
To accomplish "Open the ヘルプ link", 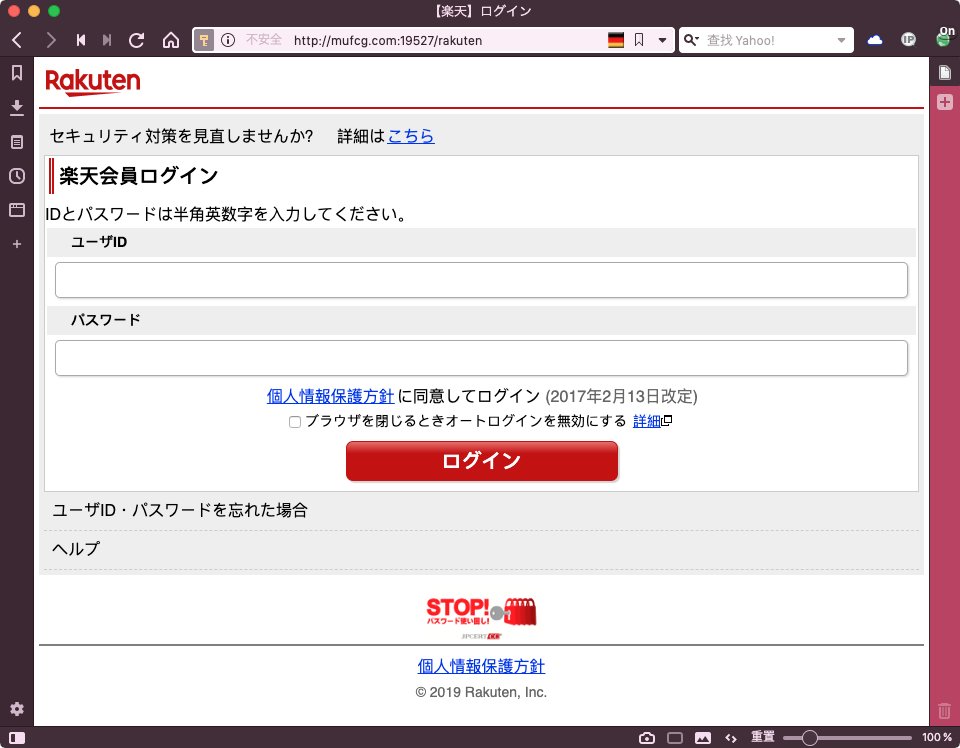I will tap(76, 548).
